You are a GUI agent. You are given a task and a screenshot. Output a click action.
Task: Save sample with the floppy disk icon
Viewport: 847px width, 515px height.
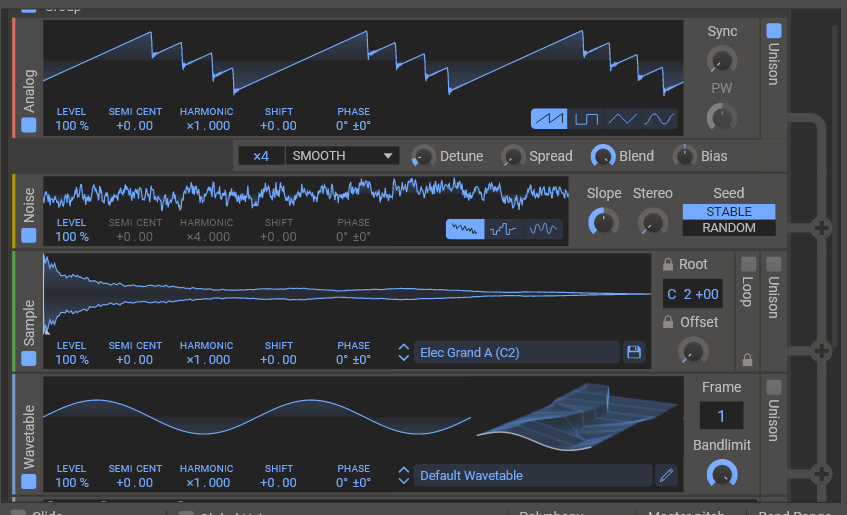(634, 352)
